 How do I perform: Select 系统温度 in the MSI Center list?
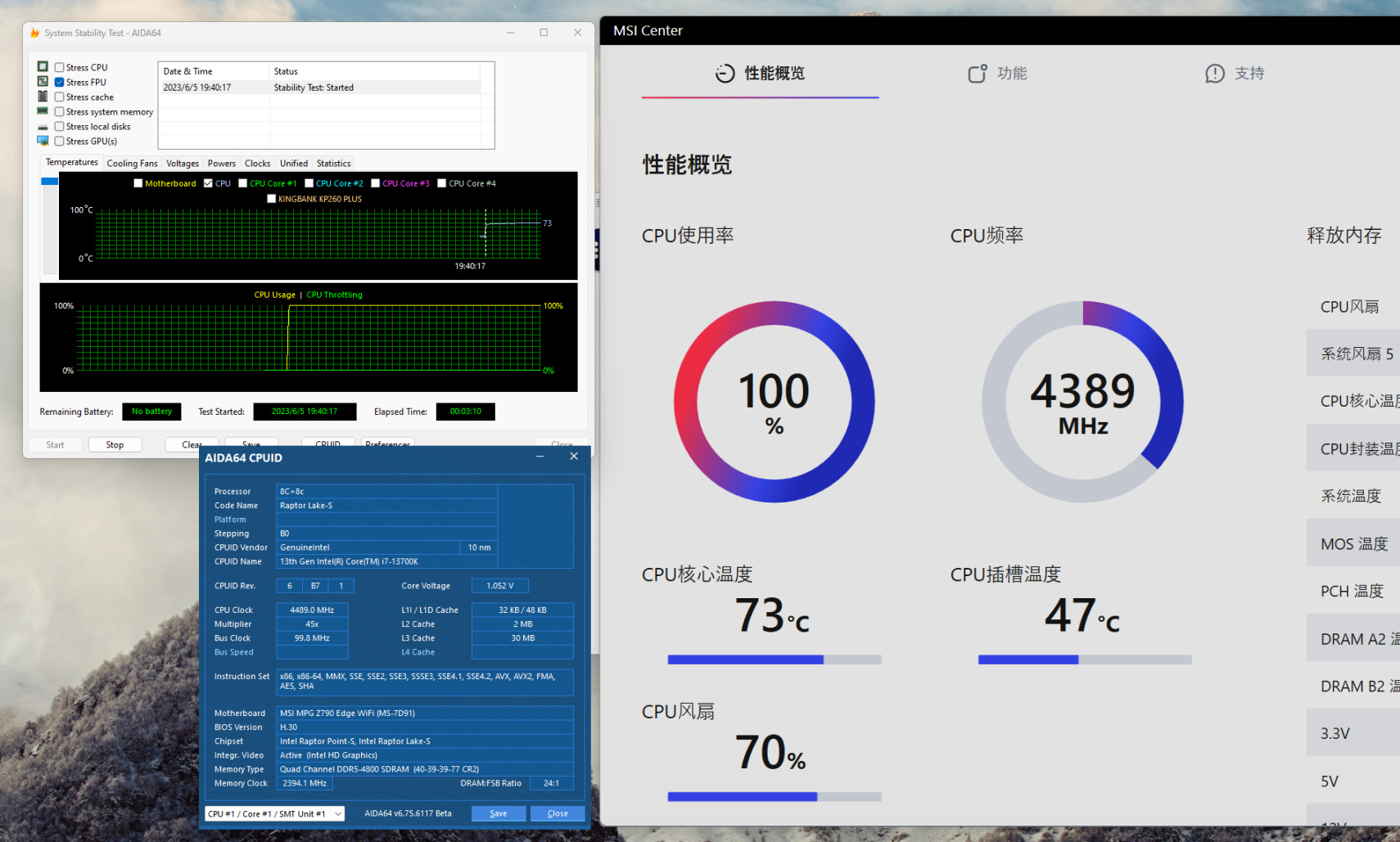1353,496
